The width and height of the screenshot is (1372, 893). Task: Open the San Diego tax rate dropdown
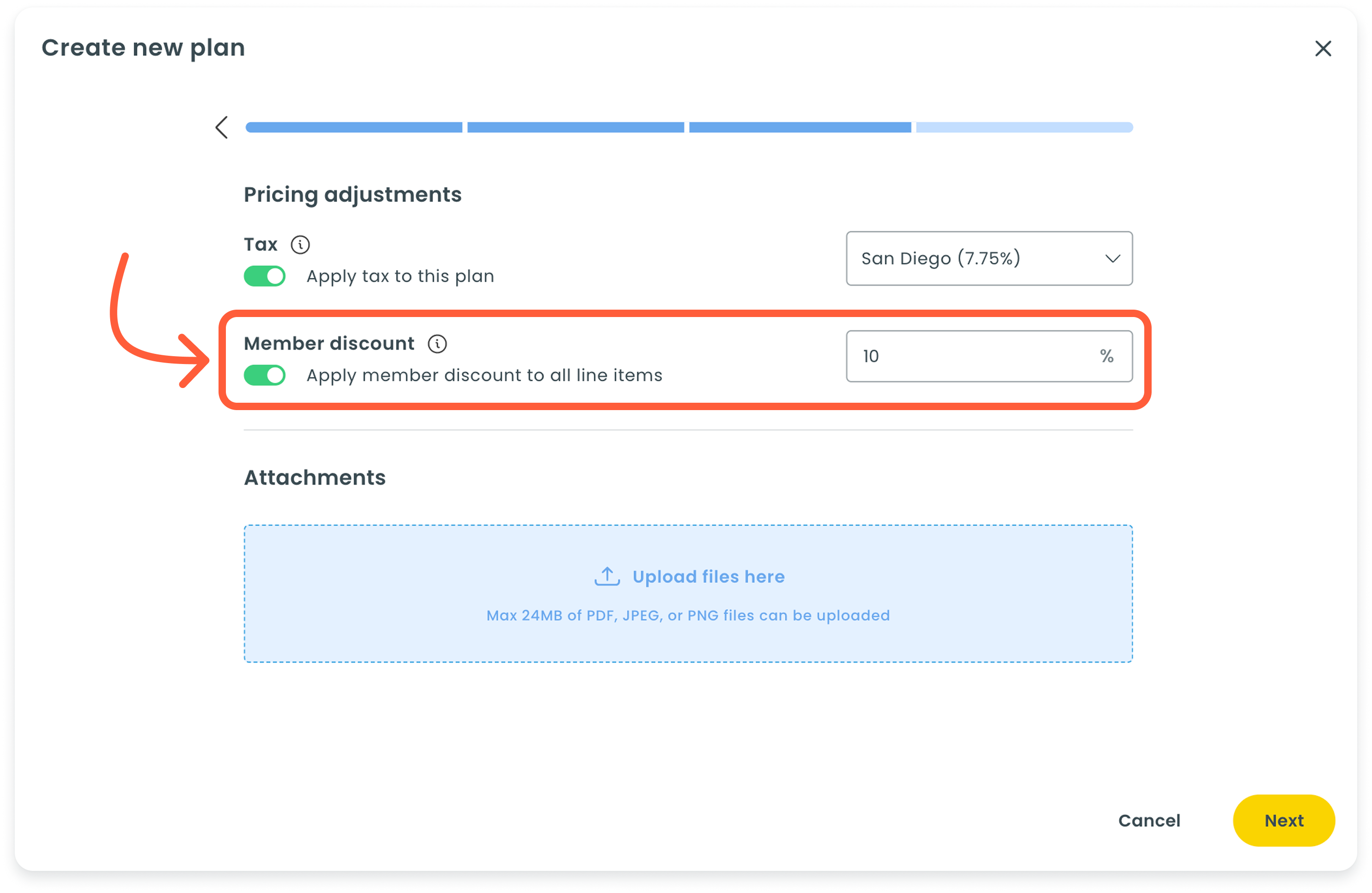tap(989, 258)
